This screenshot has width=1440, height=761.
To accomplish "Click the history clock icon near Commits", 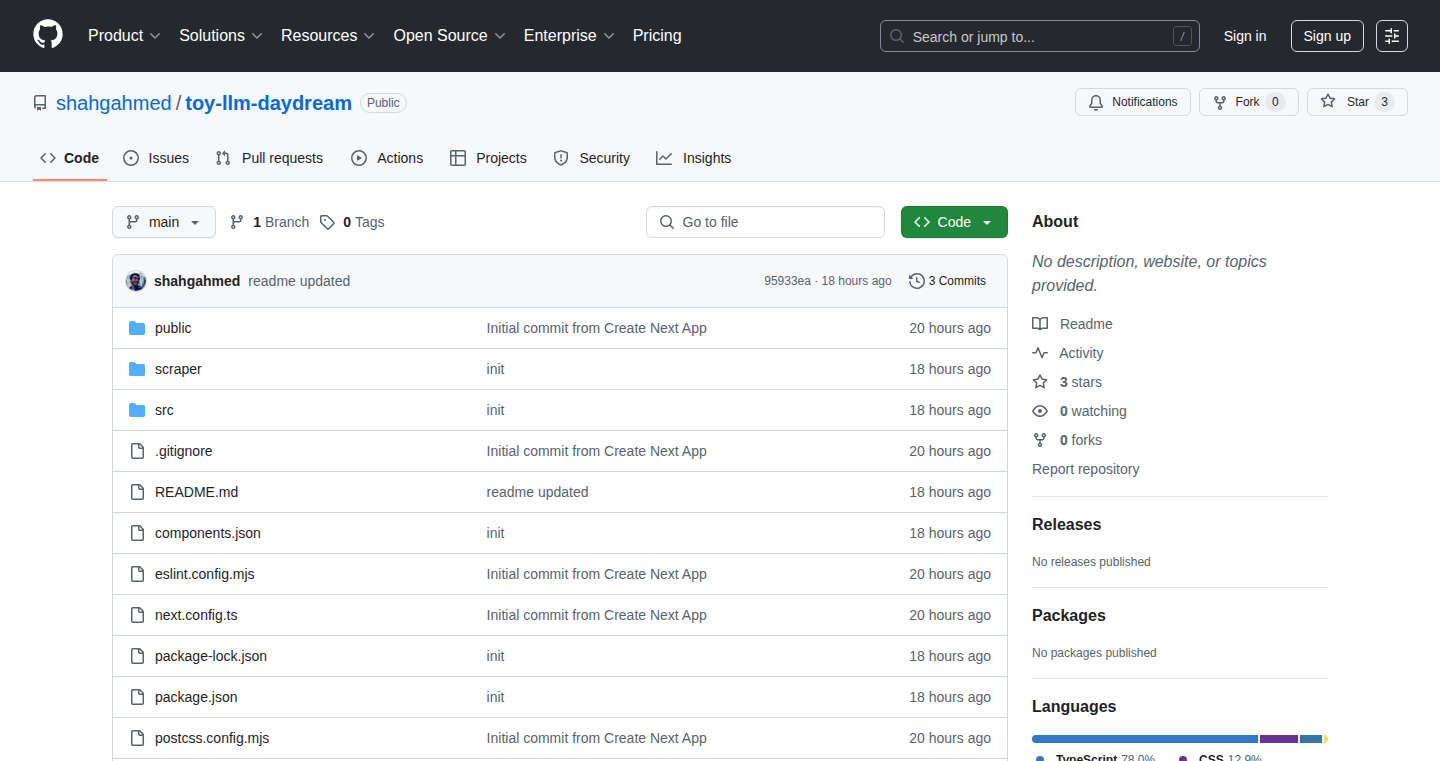I will point(916,281).
